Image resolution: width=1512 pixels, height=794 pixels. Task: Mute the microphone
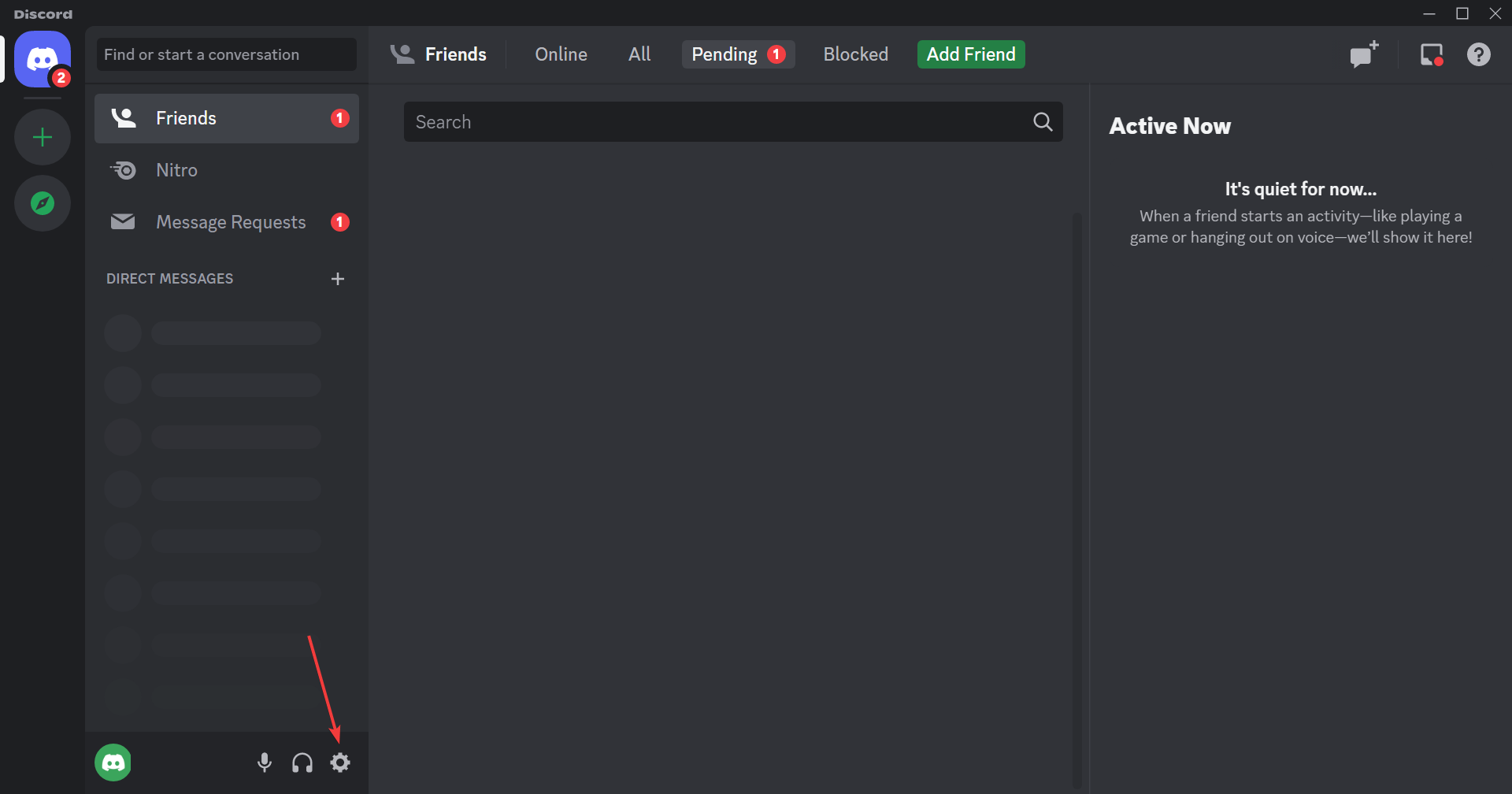pyautogui.click(x=265, y=762)
